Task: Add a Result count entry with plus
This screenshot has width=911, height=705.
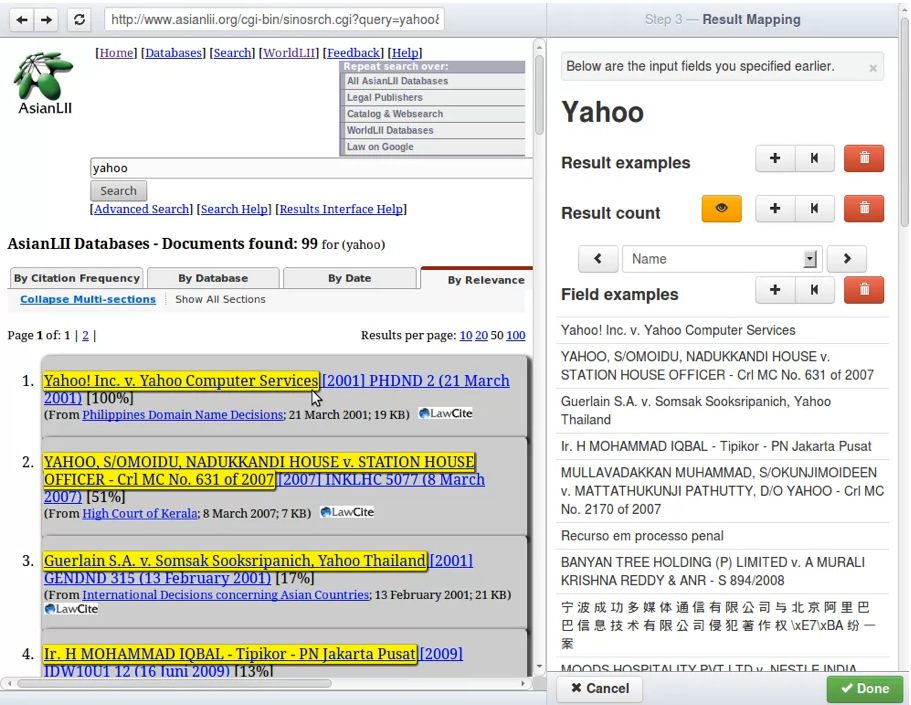Action: coord(775,209)
